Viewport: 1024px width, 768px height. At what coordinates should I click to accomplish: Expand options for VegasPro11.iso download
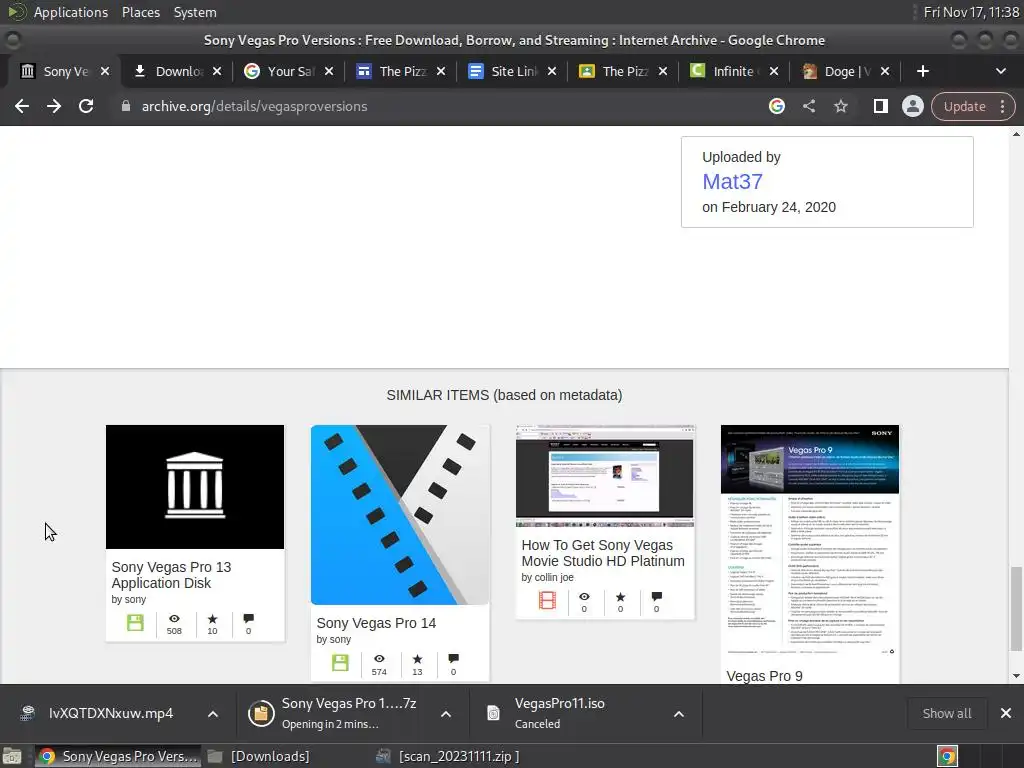click(679, 714)
